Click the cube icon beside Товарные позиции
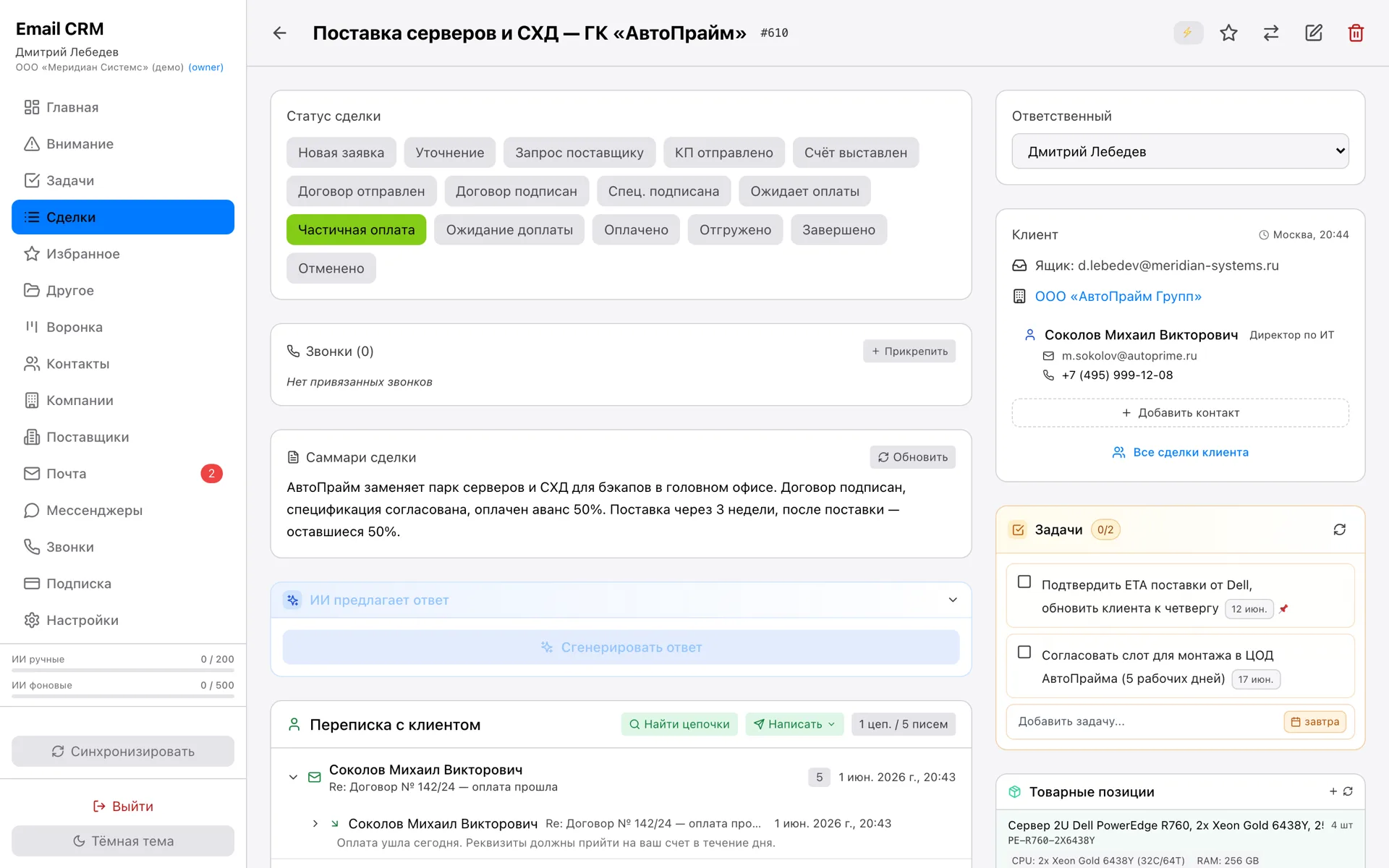 1015,791
